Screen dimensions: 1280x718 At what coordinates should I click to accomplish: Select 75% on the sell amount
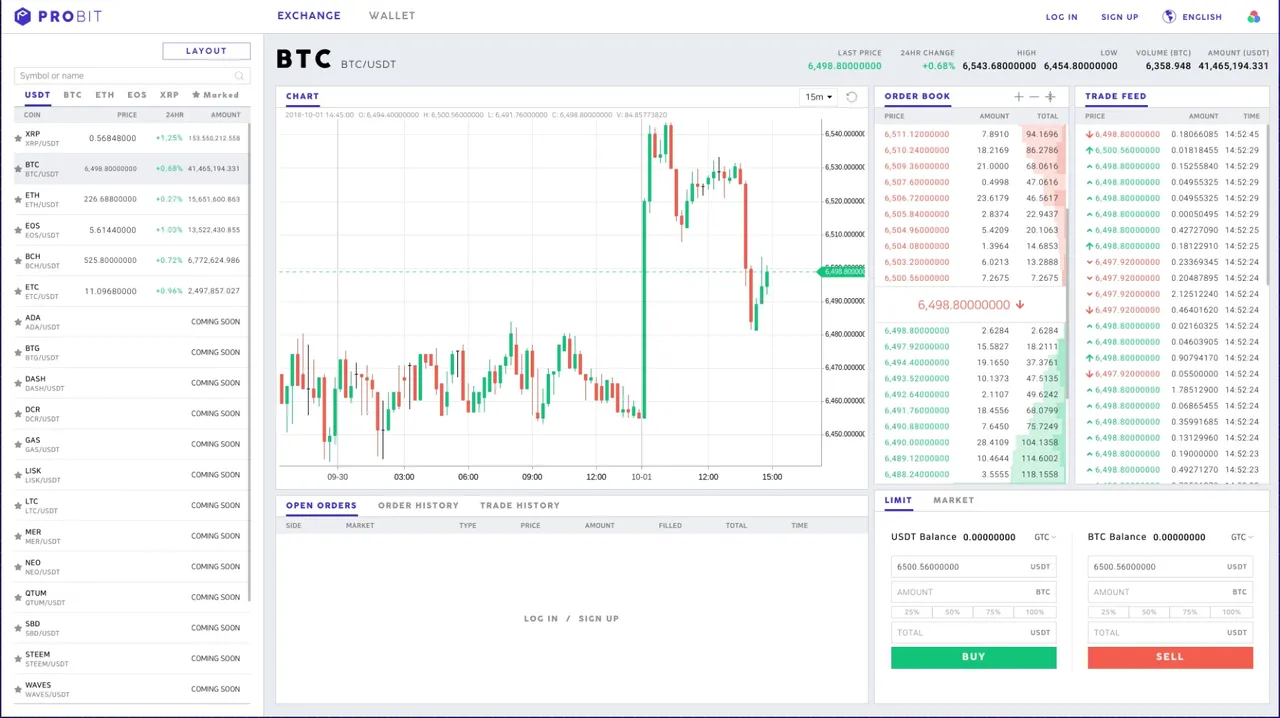tap(1190, 612)
